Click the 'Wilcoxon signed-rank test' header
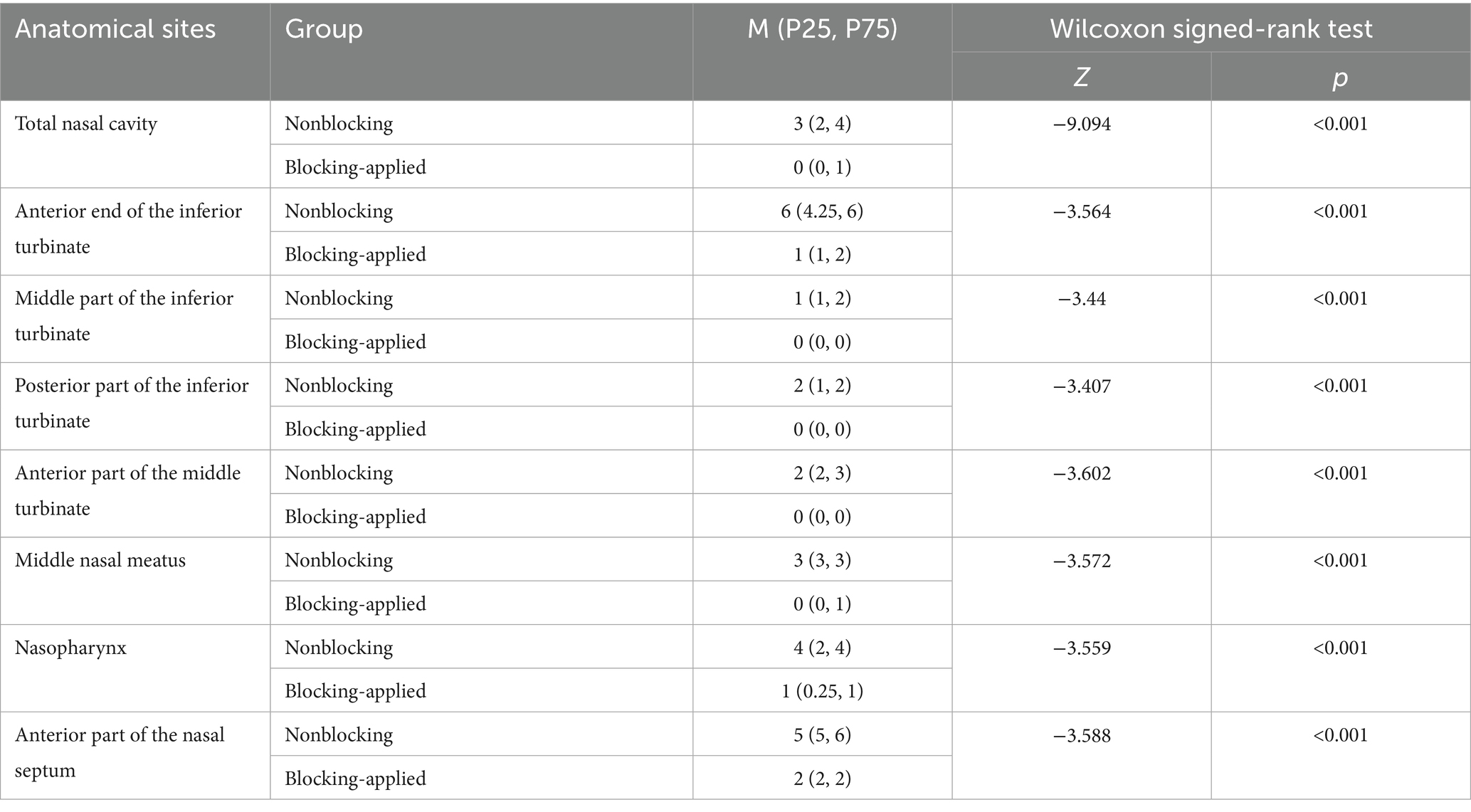 [1211, 29]
